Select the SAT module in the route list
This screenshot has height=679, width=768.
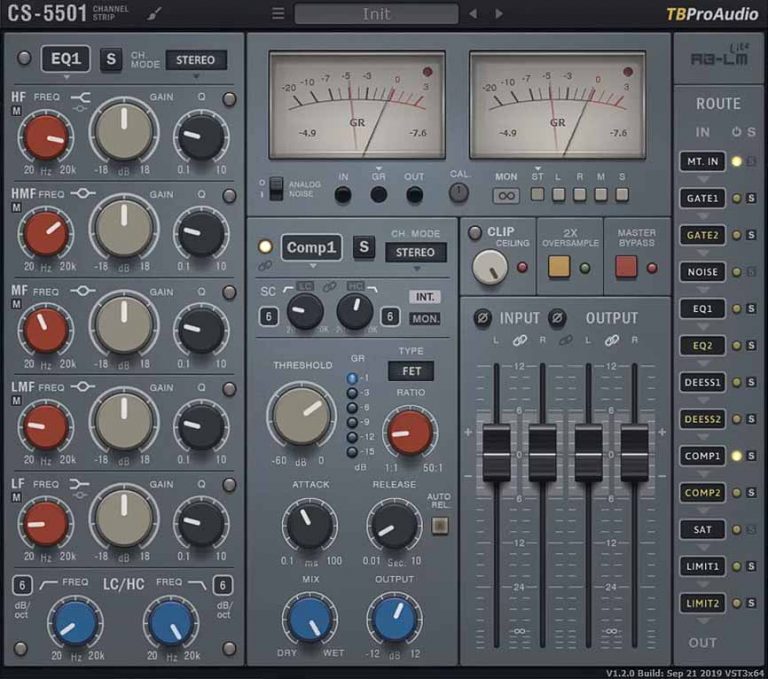click(x=704, y=529)
